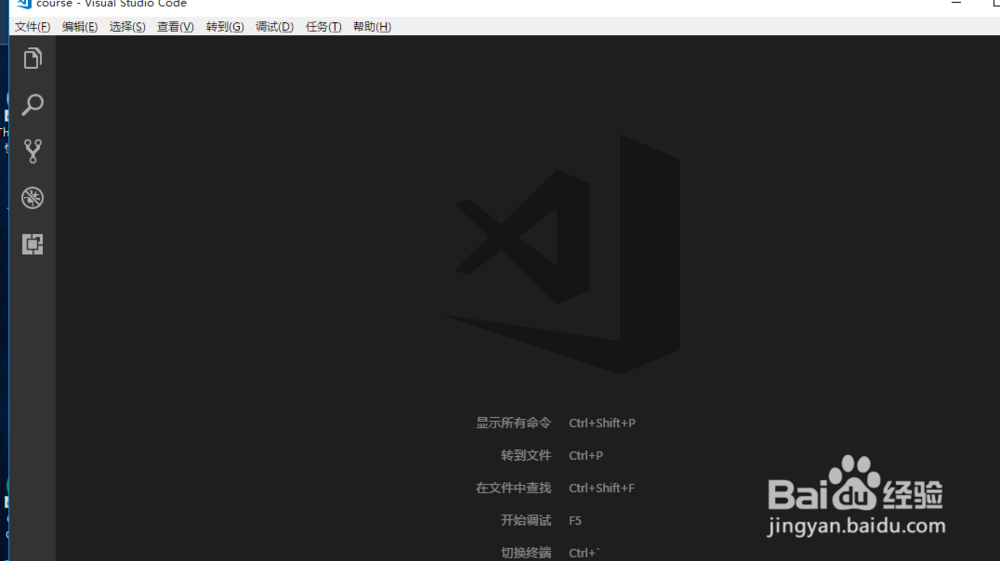Click the 开始调试 label
The width and height of the screenshot is (1000, 561).
pyautogui.click(x=526, y=520)
